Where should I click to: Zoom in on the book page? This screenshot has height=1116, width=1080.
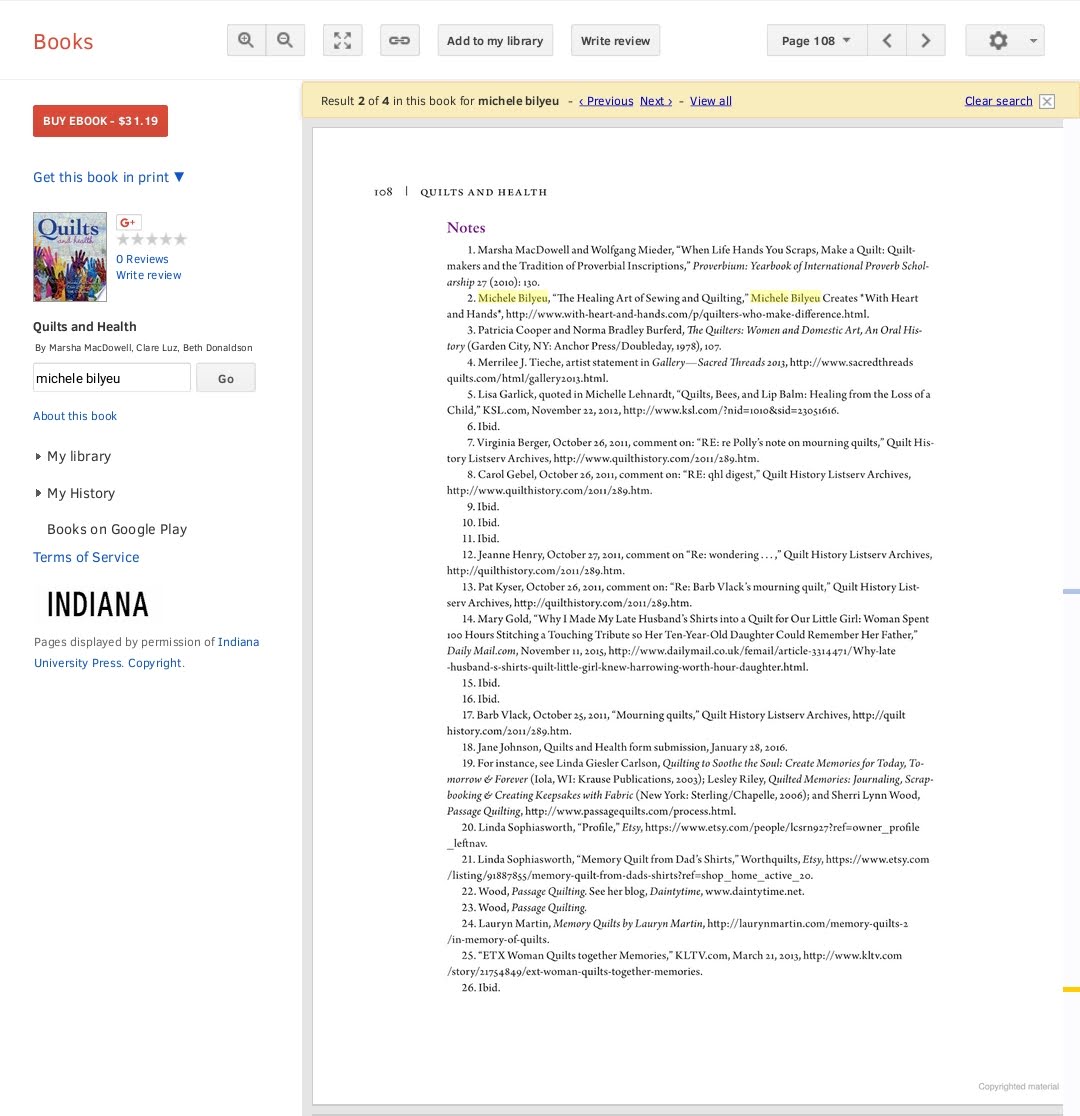[246, 41]
